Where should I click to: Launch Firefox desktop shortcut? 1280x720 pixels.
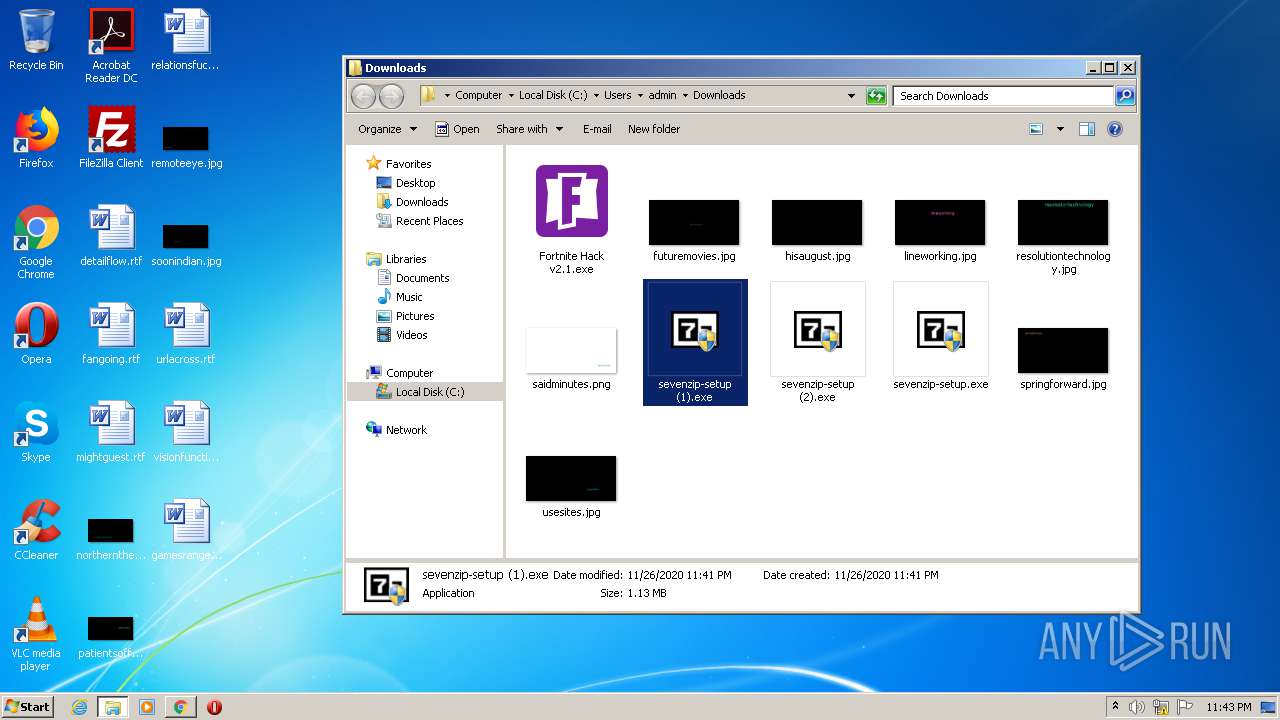[x=36, y=130]
